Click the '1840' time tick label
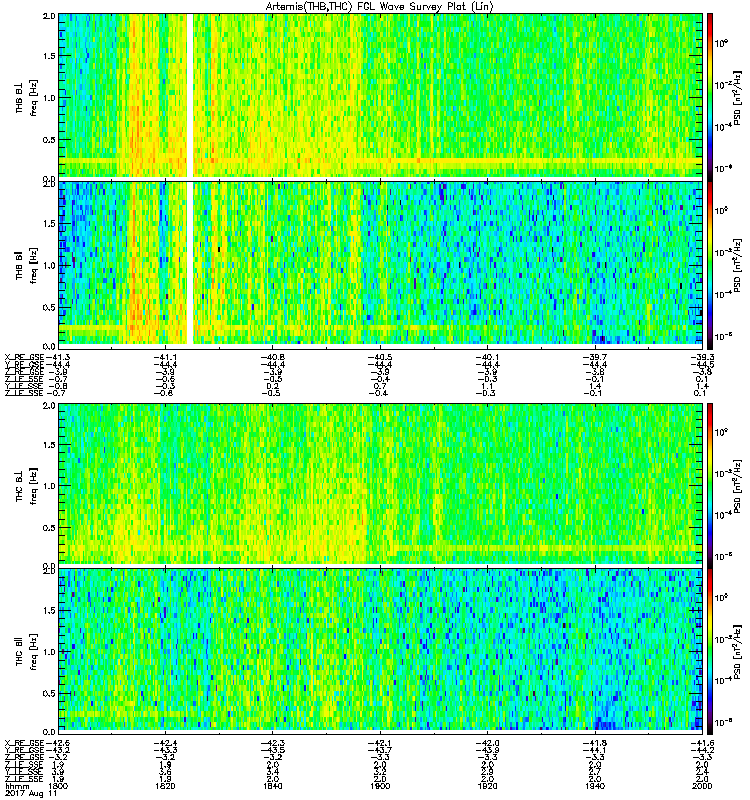 pos(273,786)
